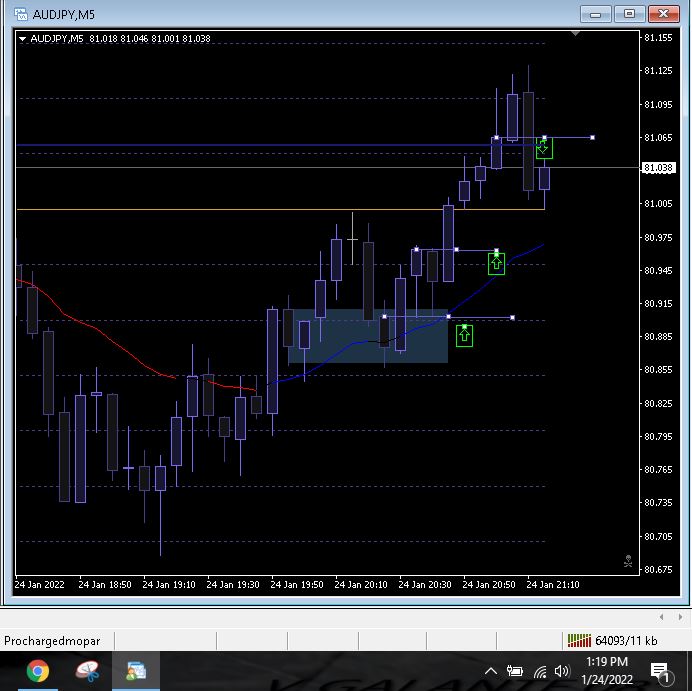Select the shaded blue rectangle object on chart
This screenshot has height=691, width=692.
point(368,336)
